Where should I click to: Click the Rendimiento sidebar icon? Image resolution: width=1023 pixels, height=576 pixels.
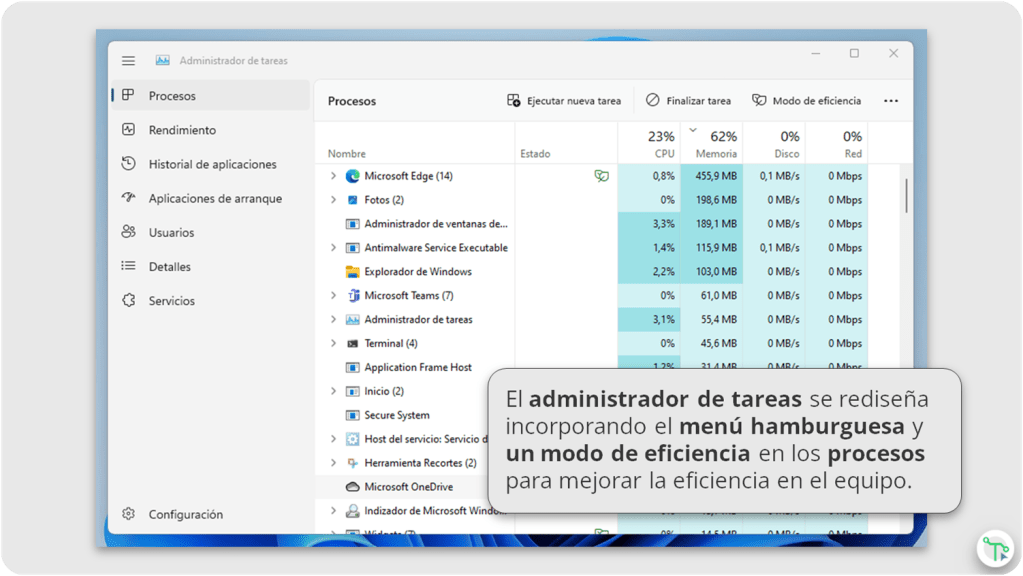point(128,130)
